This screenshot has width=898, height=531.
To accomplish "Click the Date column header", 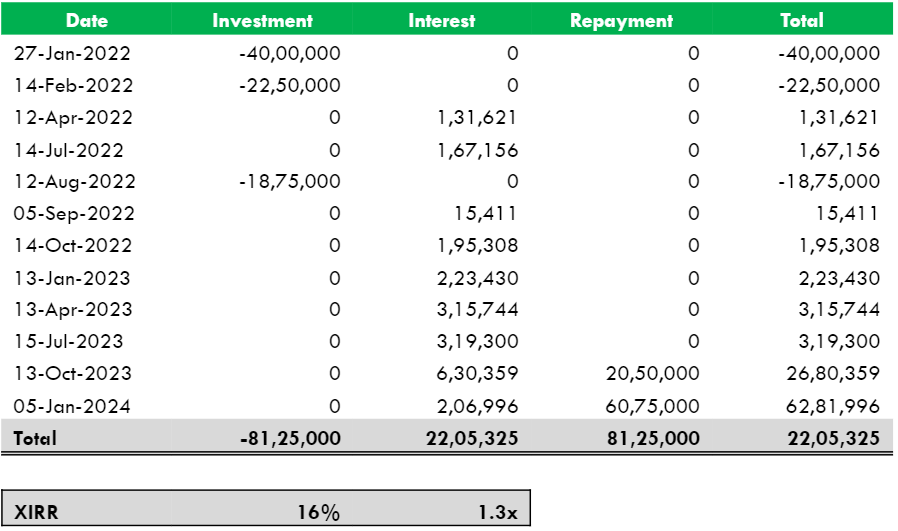I will [x=86, y=20].
